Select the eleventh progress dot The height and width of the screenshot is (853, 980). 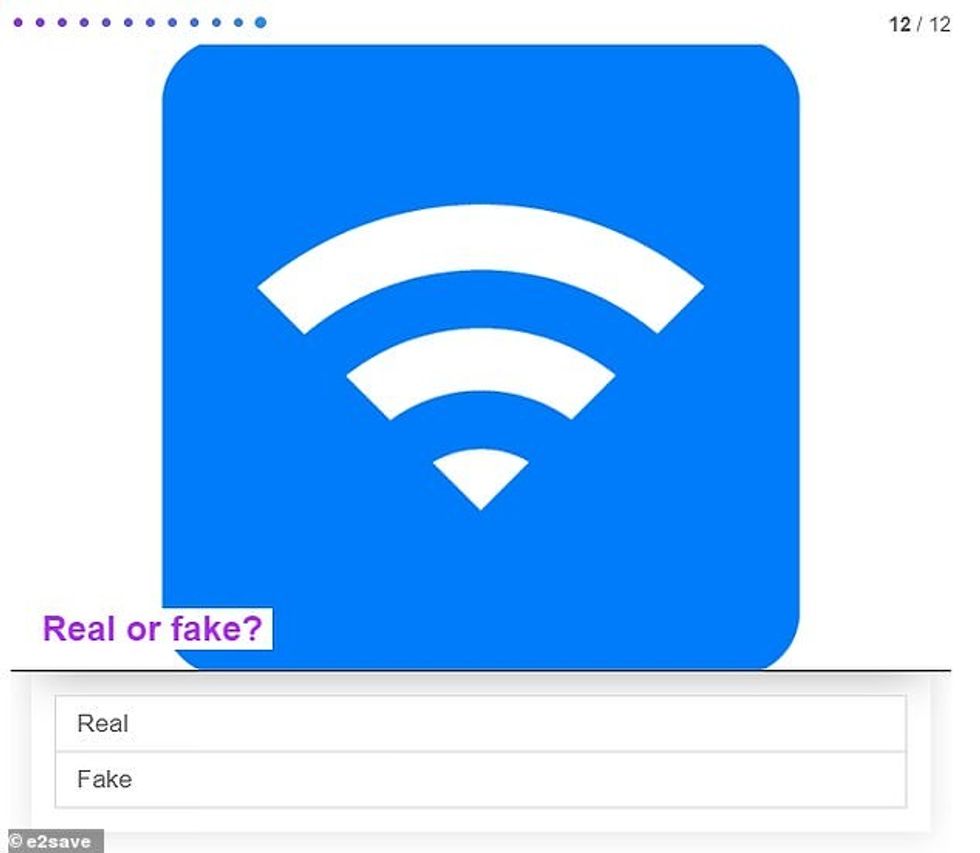pyautogui.click(x=238, y=22)
